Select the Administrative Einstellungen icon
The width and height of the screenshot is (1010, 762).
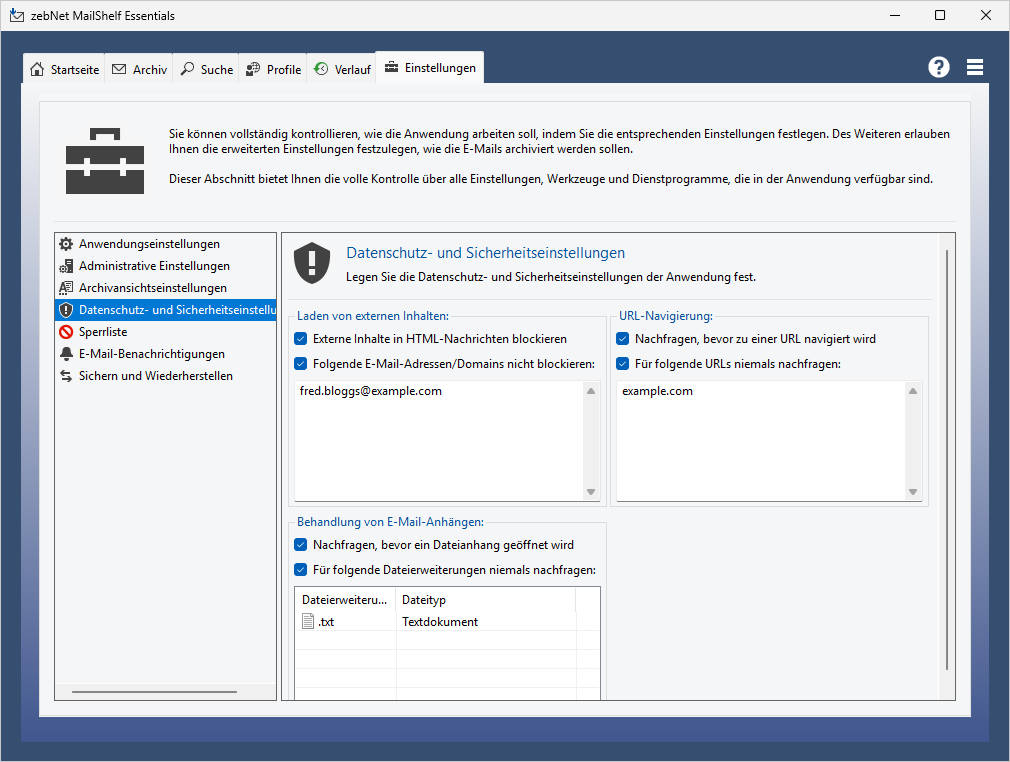(66, 266)
